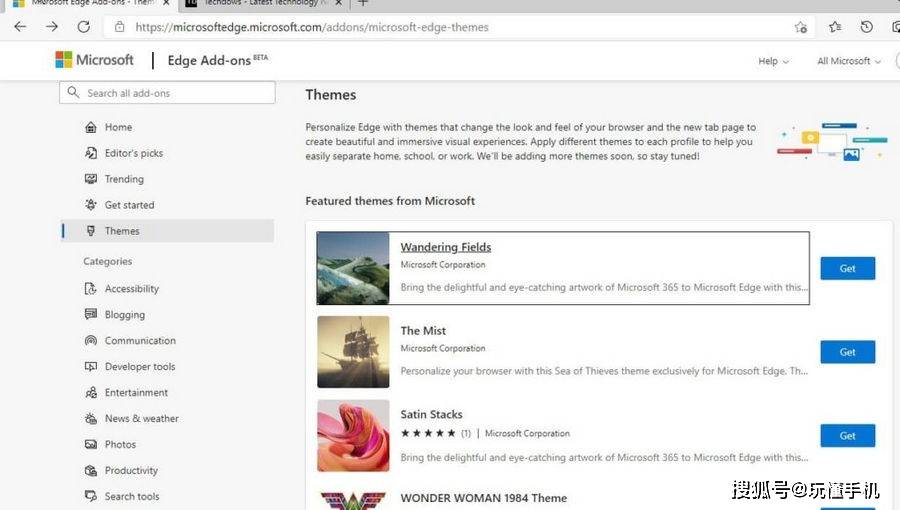Open WONDER WOMAN 1984 Theme title

click(483, 498)
